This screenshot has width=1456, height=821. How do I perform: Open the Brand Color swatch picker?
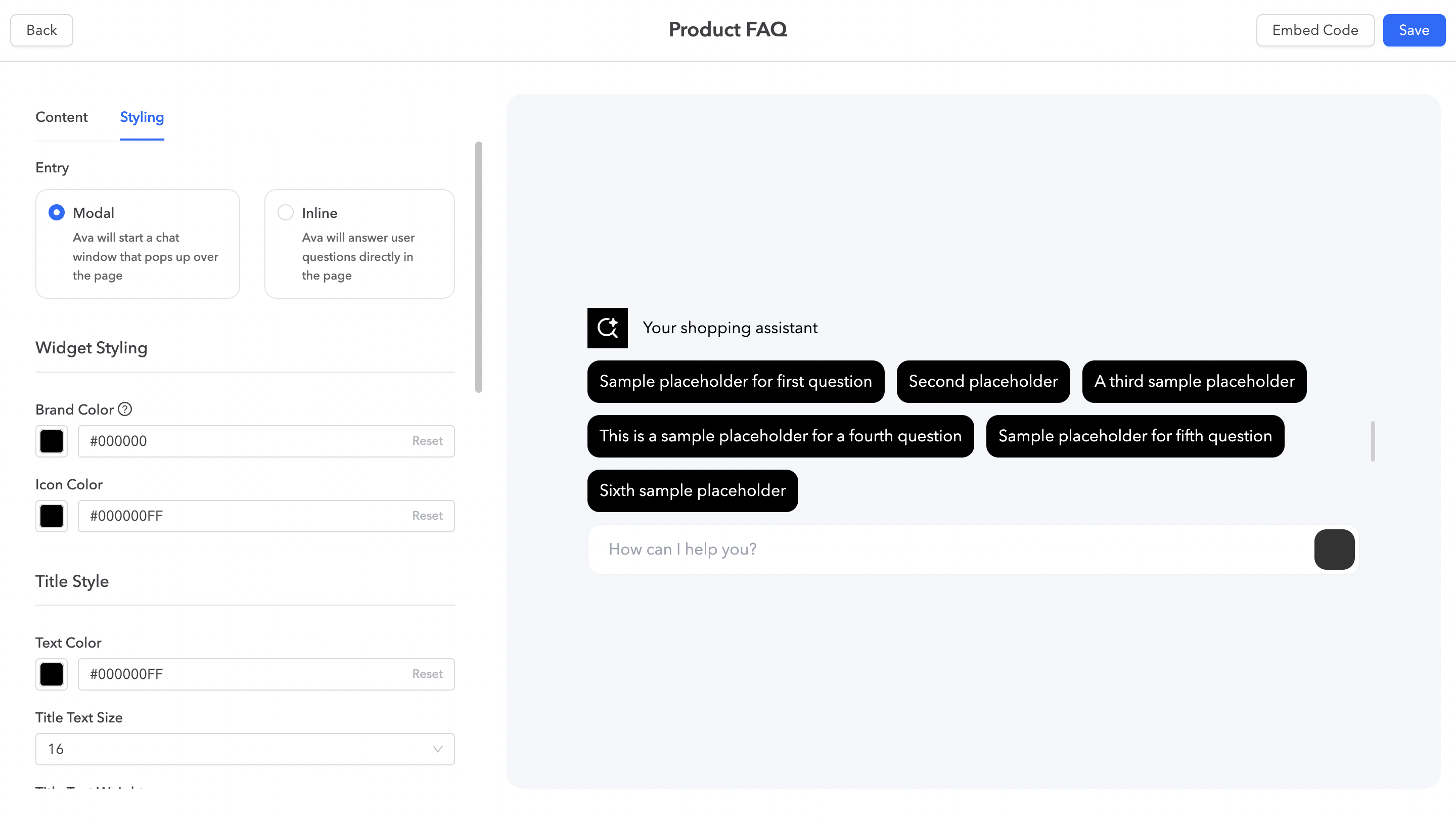52,441
